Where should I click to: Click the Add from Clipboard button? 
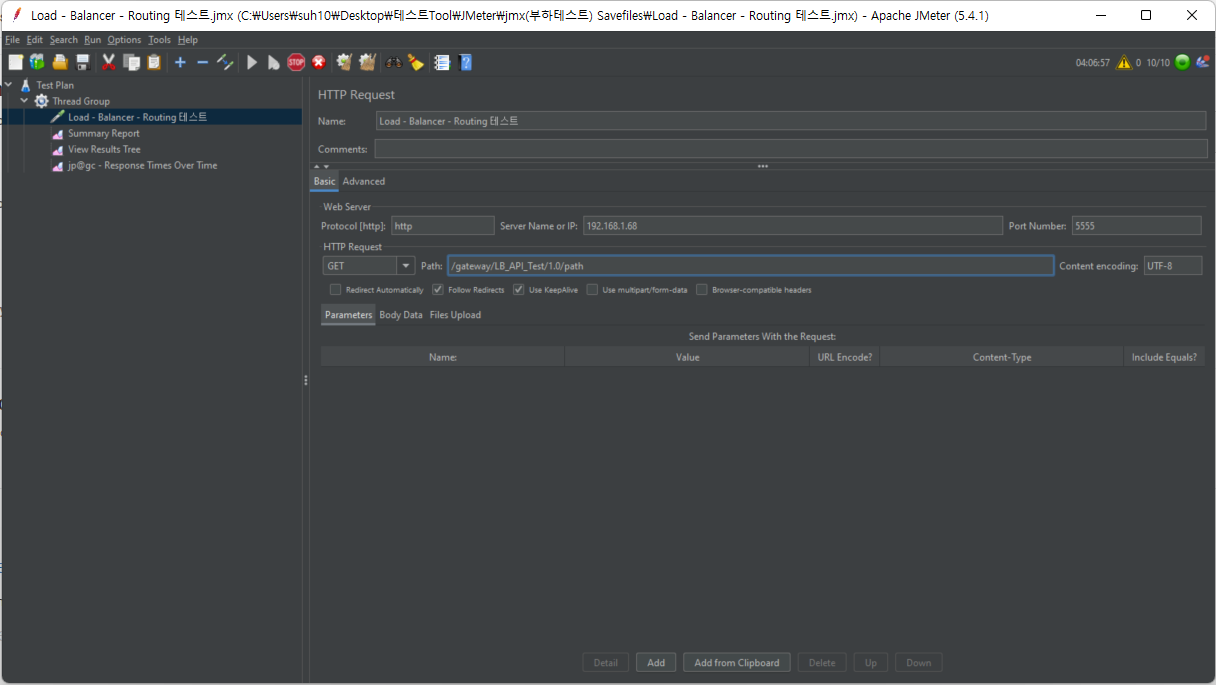737,663
